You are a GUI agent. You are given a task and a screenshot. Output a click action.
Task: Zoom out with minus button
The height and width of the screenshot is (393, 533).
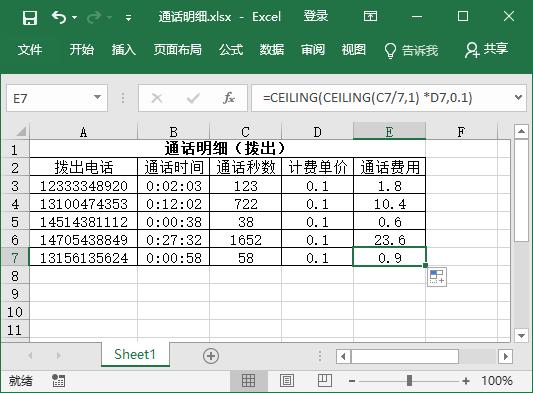[352, 381]
